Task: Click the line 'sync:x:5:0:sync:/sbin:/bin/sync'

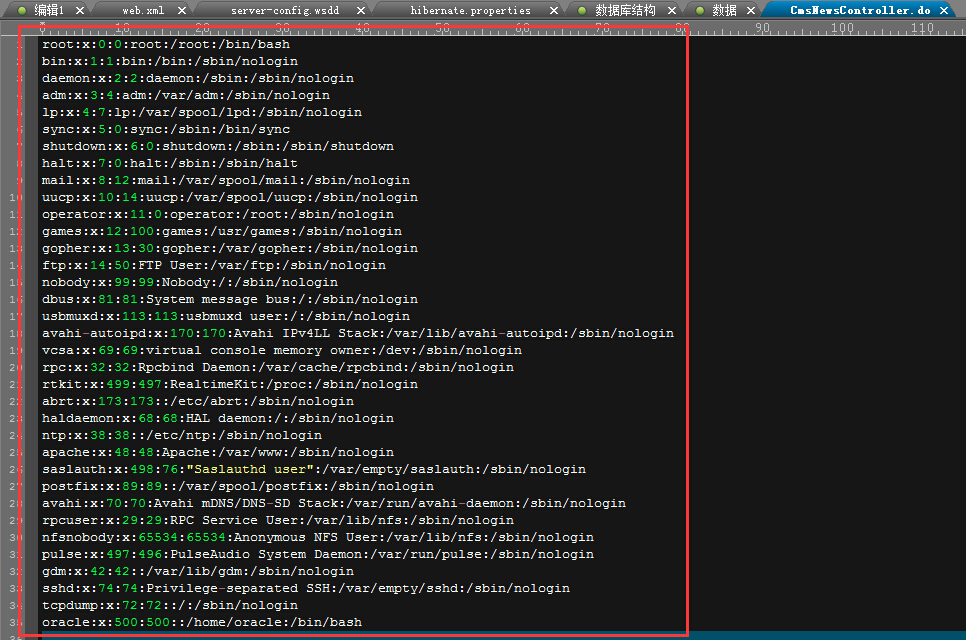Action: coord(166,129)
